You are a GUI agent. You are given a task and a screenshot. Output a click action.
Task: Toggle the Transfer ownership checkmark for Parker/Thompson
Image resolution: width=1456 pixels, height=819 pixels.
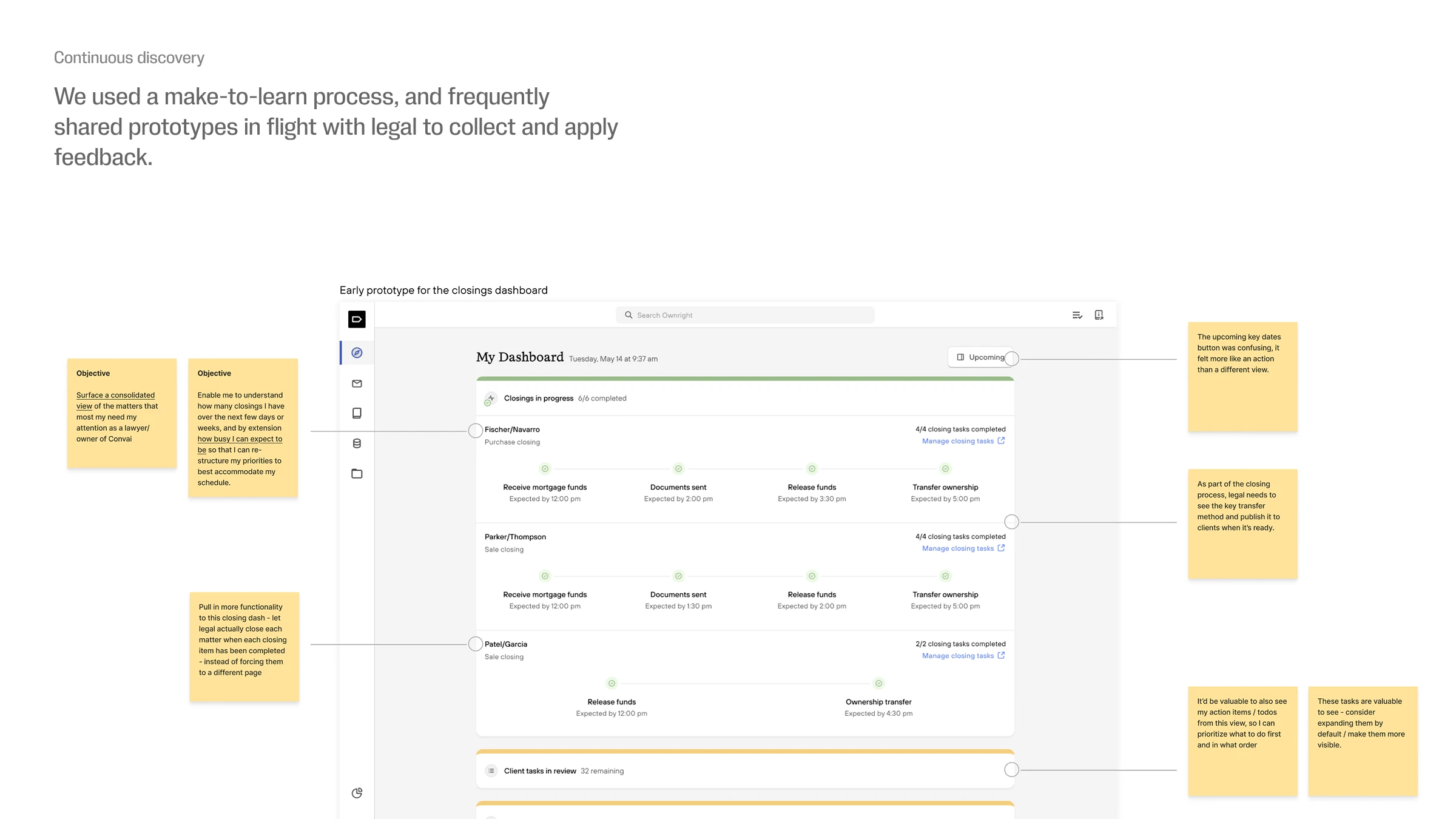(945, 576)
